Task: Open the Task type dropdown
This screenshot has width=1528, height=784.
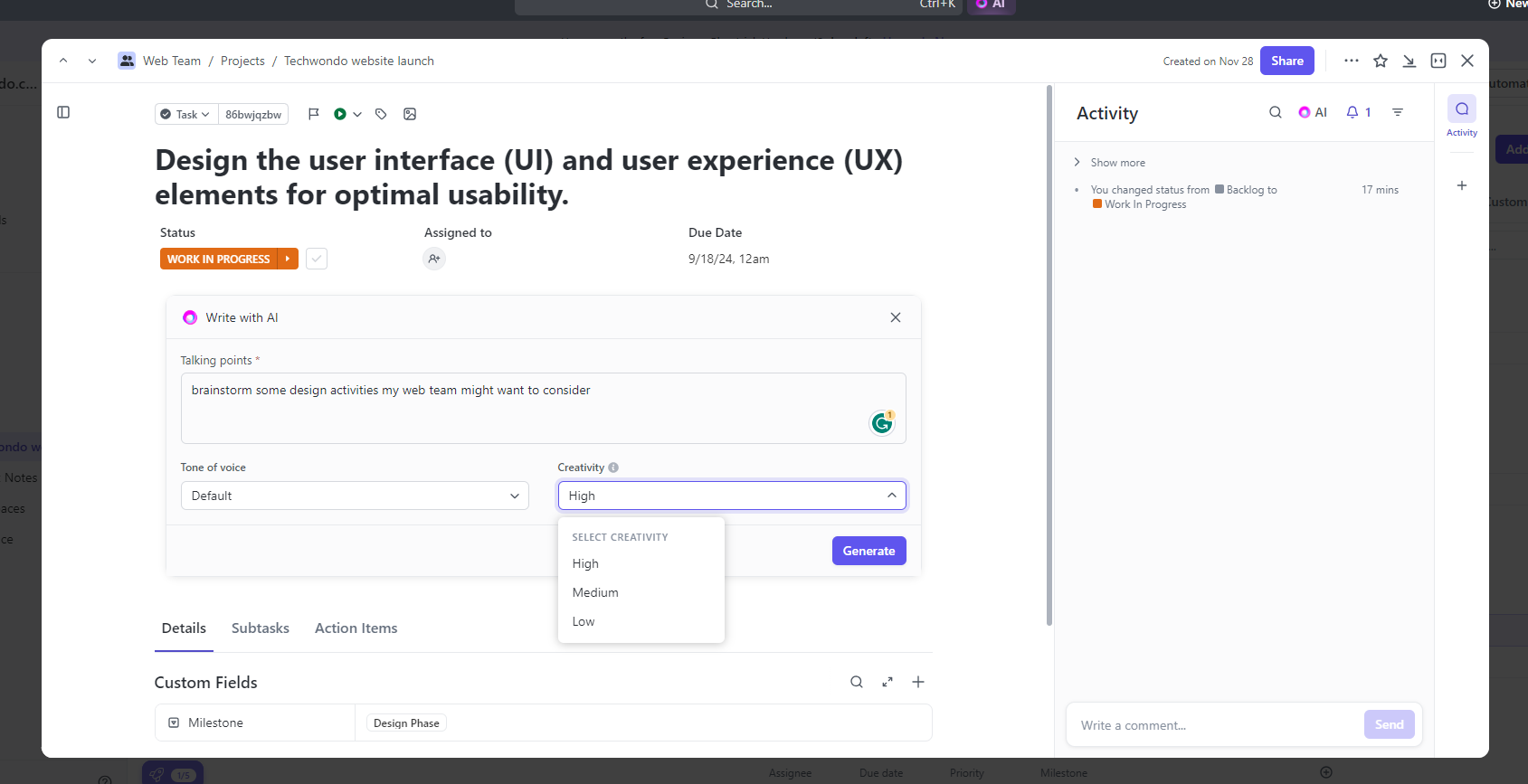Action: click(x=185, y=114)
